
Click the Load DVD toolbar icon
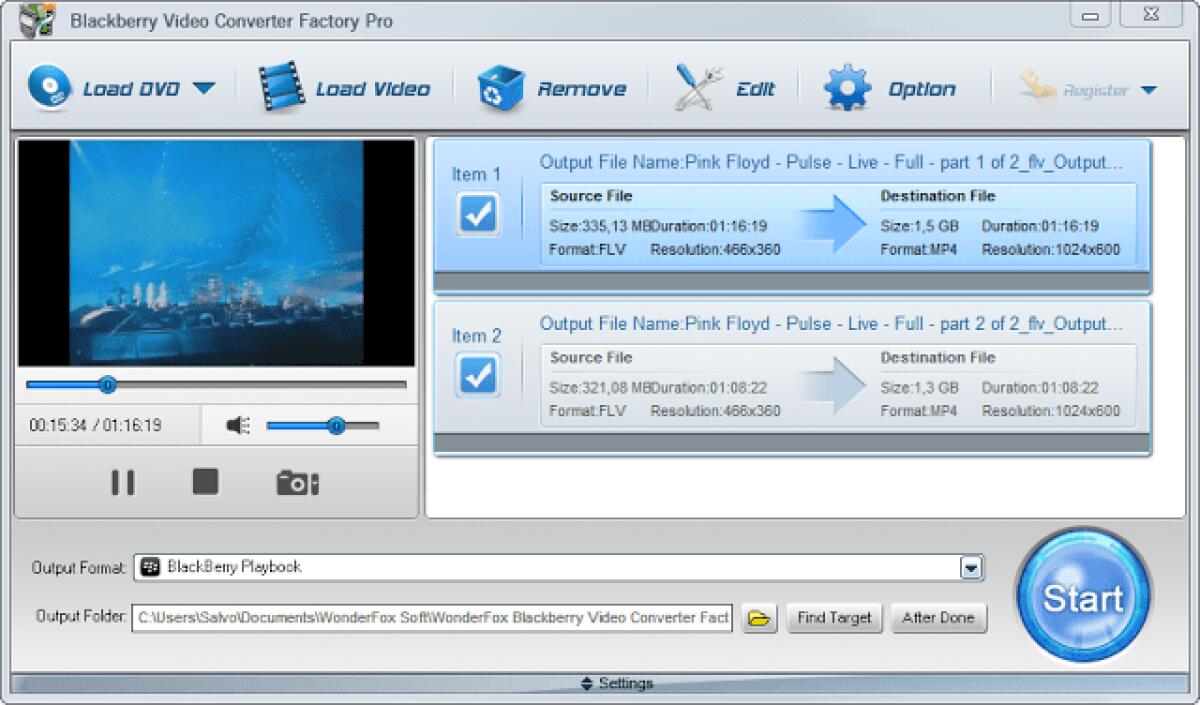(49, 87)
